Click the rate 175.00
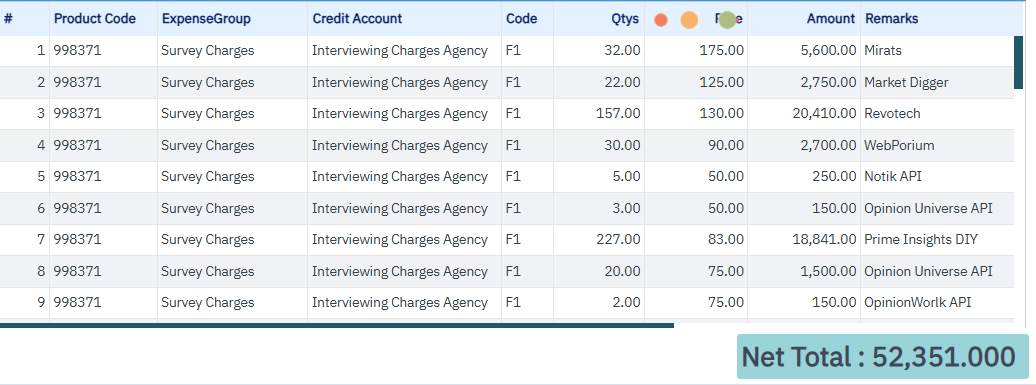Viewport: 1036px width, 385px height. [722, 51]
